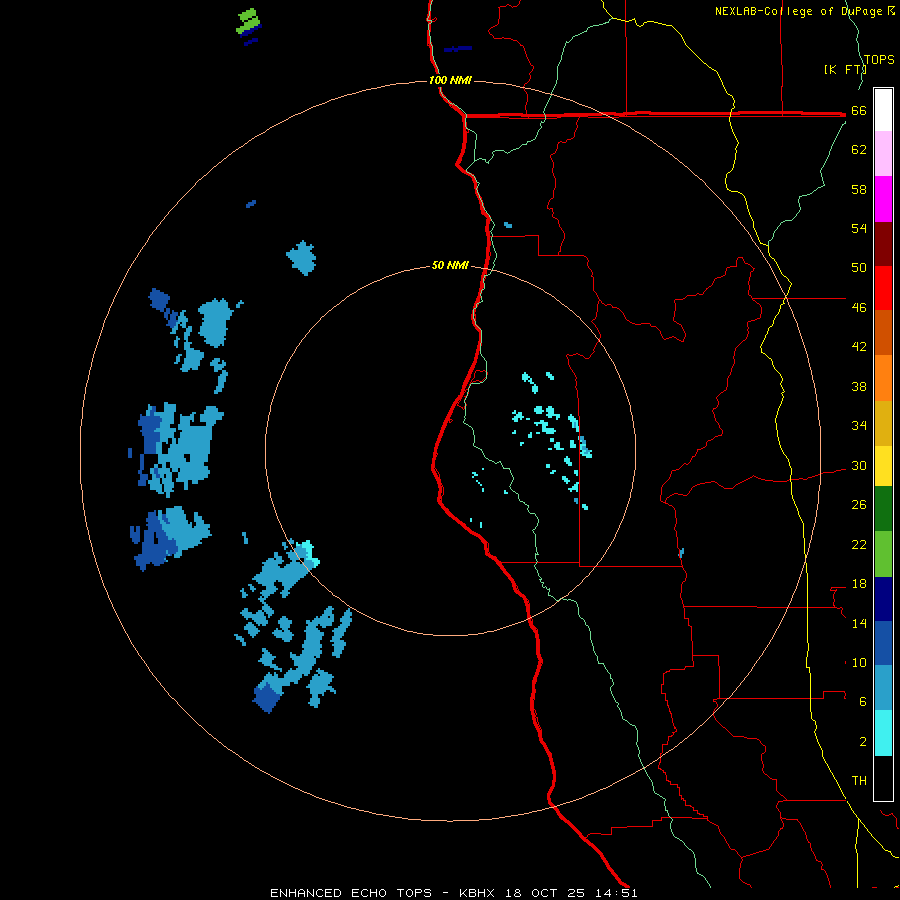The width and height of the screenshot is (900, 900).
Task: Click the TOPS legend title
Action: point(879,60)
